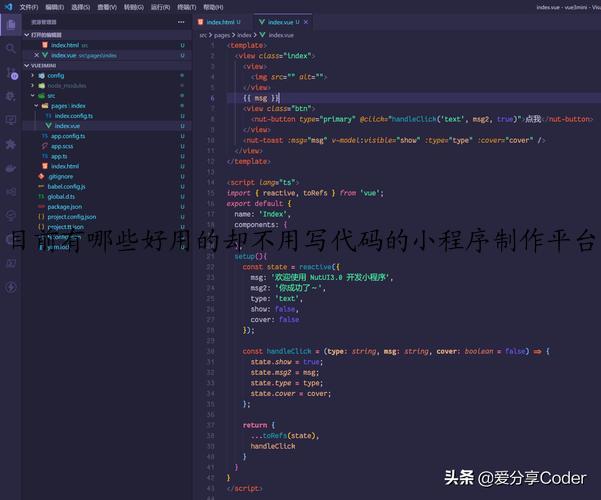Open the 运行(R) menu

160,7
